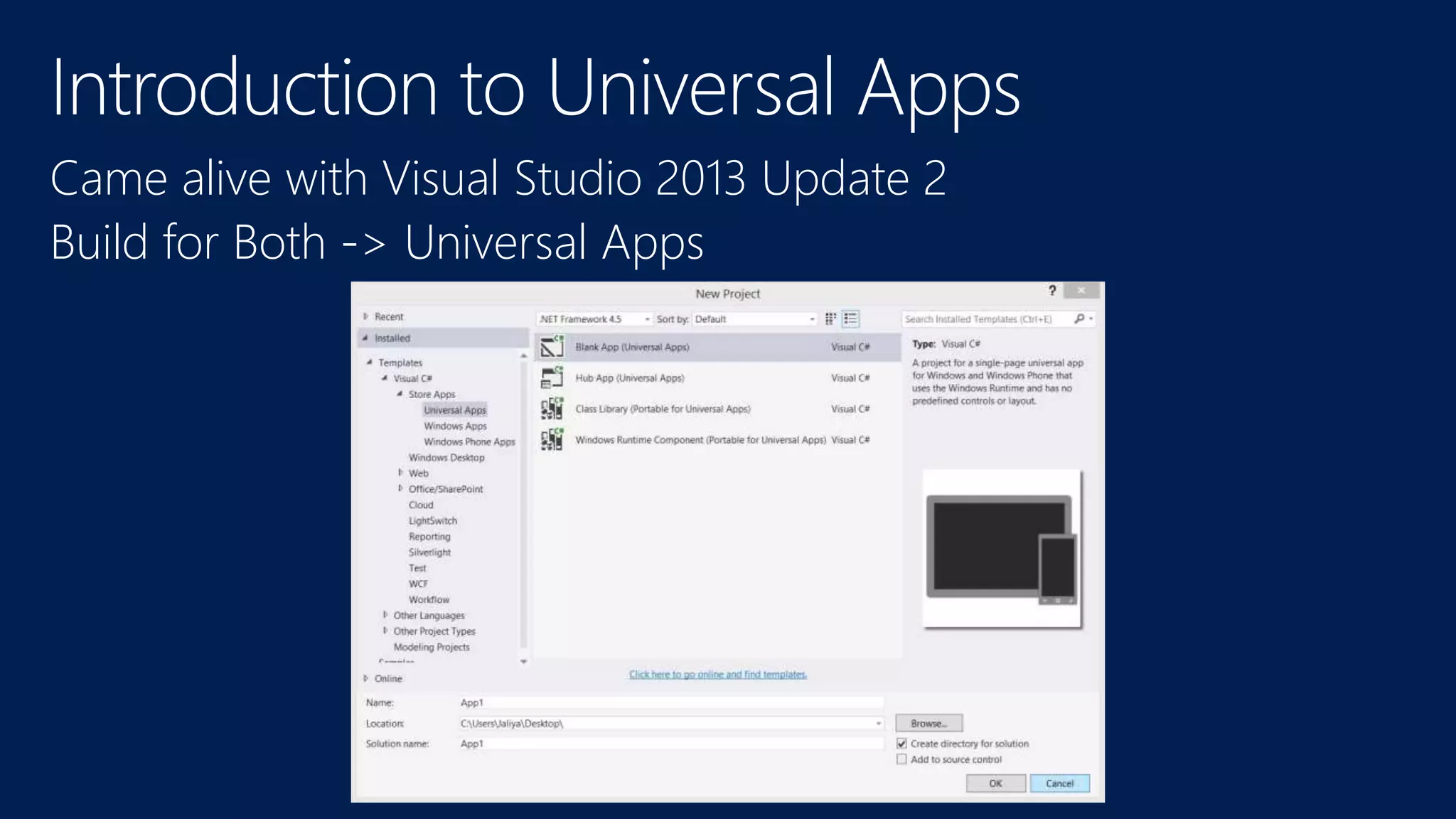Viewport: 1456px width, 819px height.
Task: Open the Sort by Default dropdown
Action: (756, 319)
